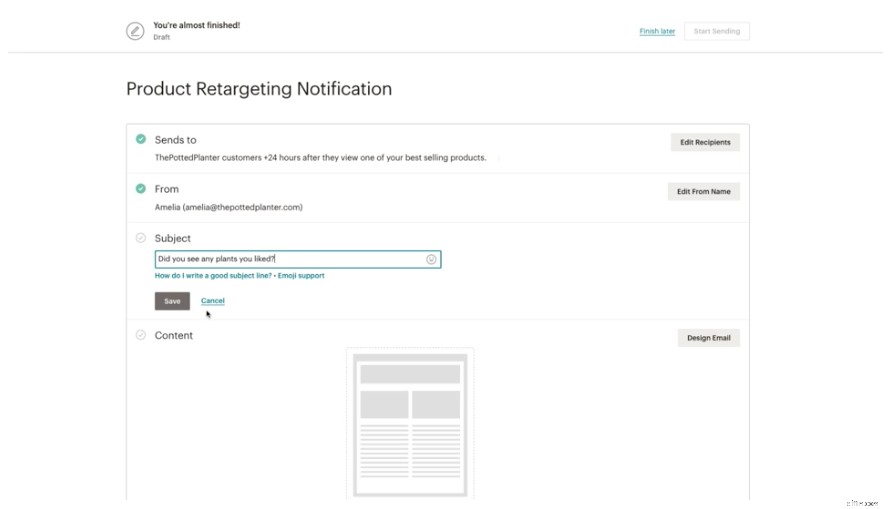This screenshot has width=892, height=509.
Task: Save the subject line
Action: [x=172, y=301]
